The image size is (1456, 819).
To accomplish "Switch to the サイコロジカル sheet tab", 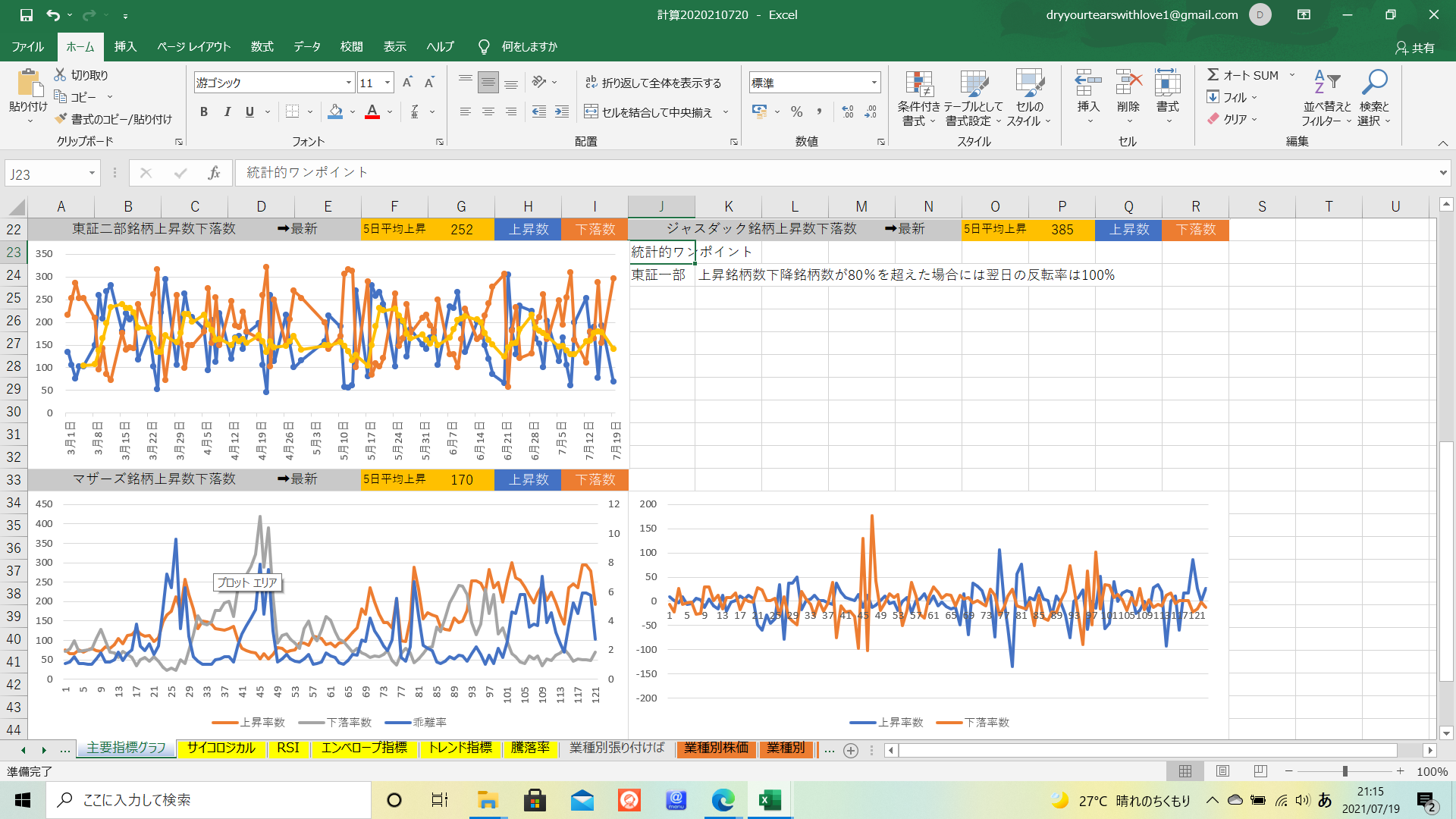I will (x=221, y=748).
